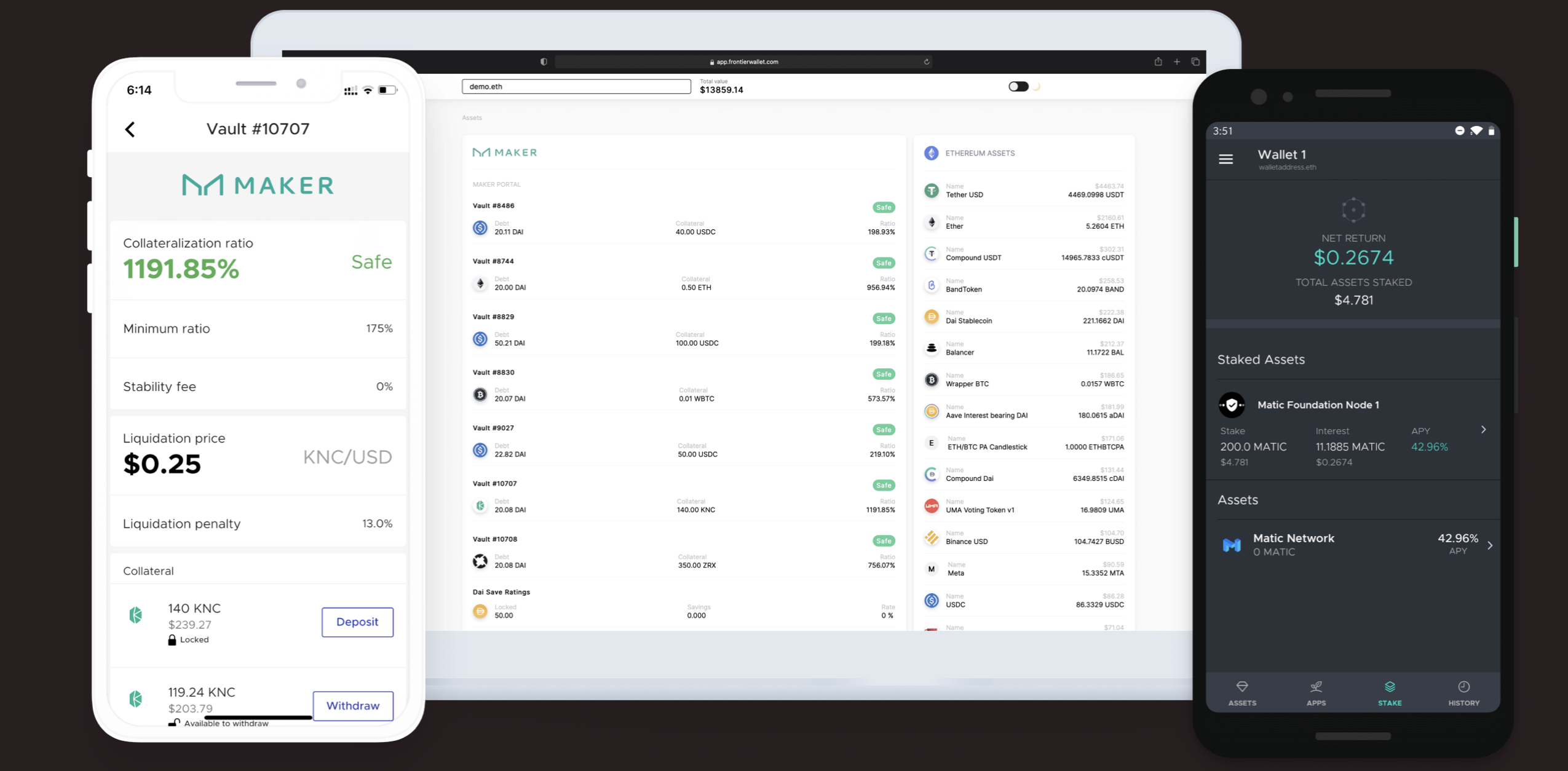Click the new tab plus icon in browser
This screenshot has width=1568, height=771.
click(1176, 61)
